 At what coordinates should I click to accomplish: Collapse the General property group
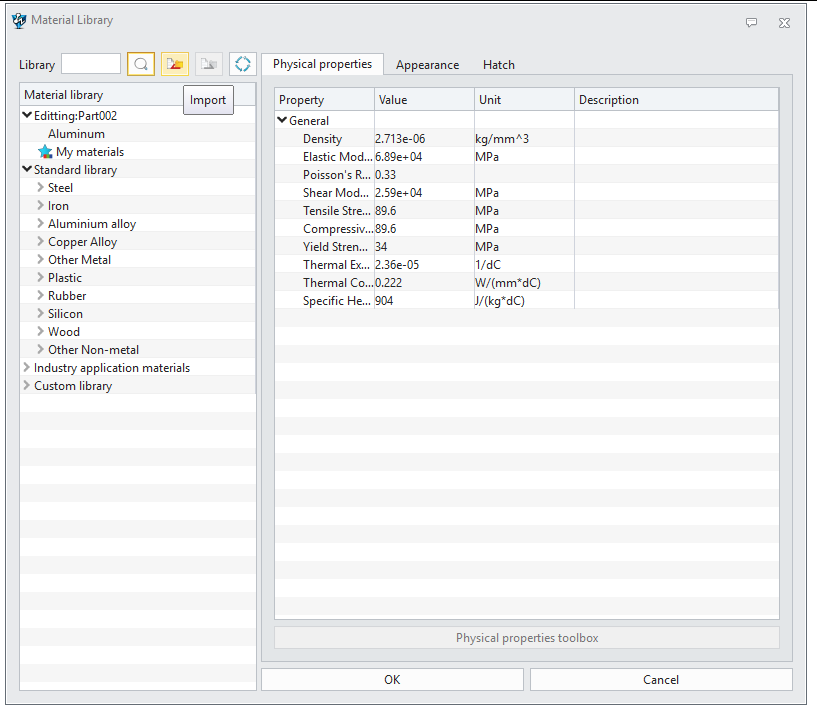283,121
